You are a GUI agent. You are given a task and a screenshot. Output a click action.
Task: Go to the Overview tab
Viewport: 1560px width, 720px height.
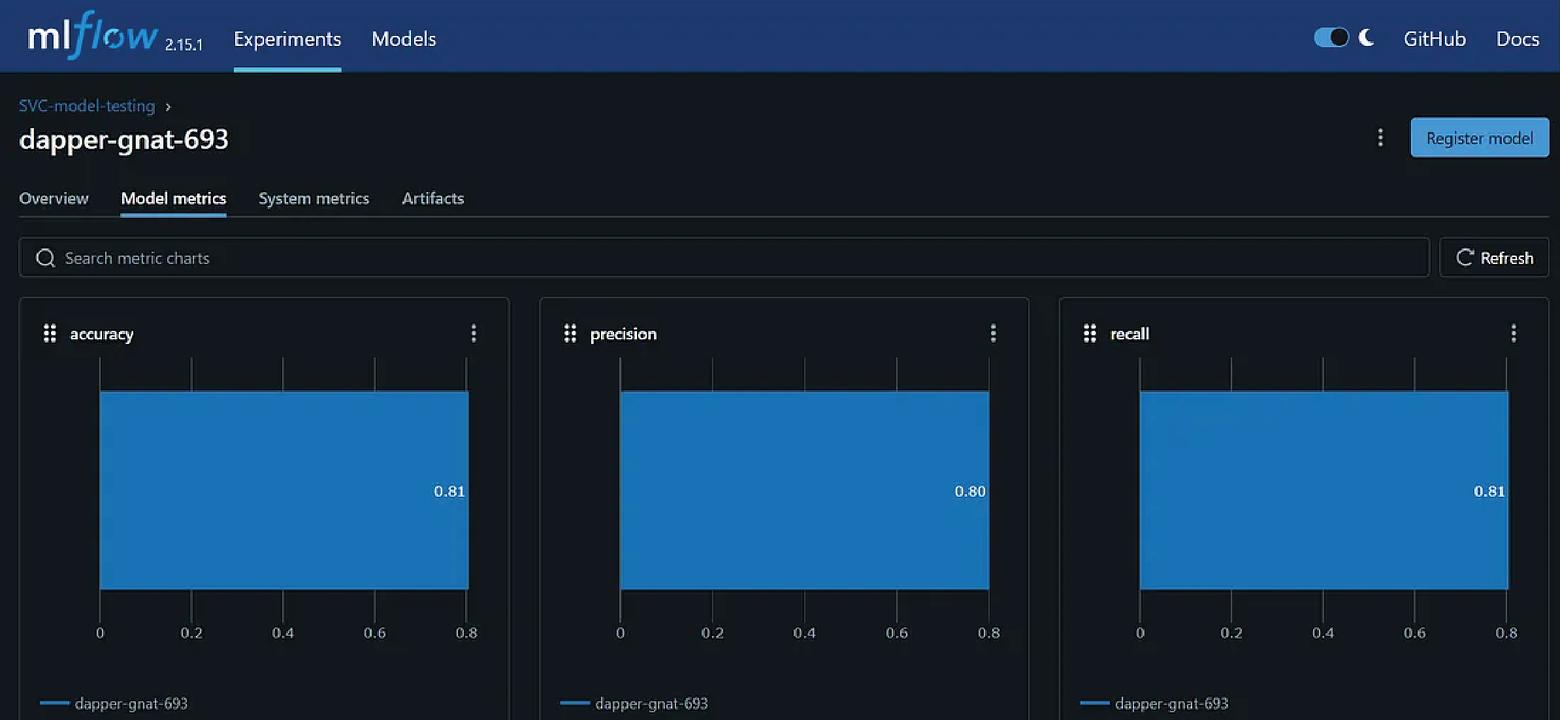(x=54, y=198)
